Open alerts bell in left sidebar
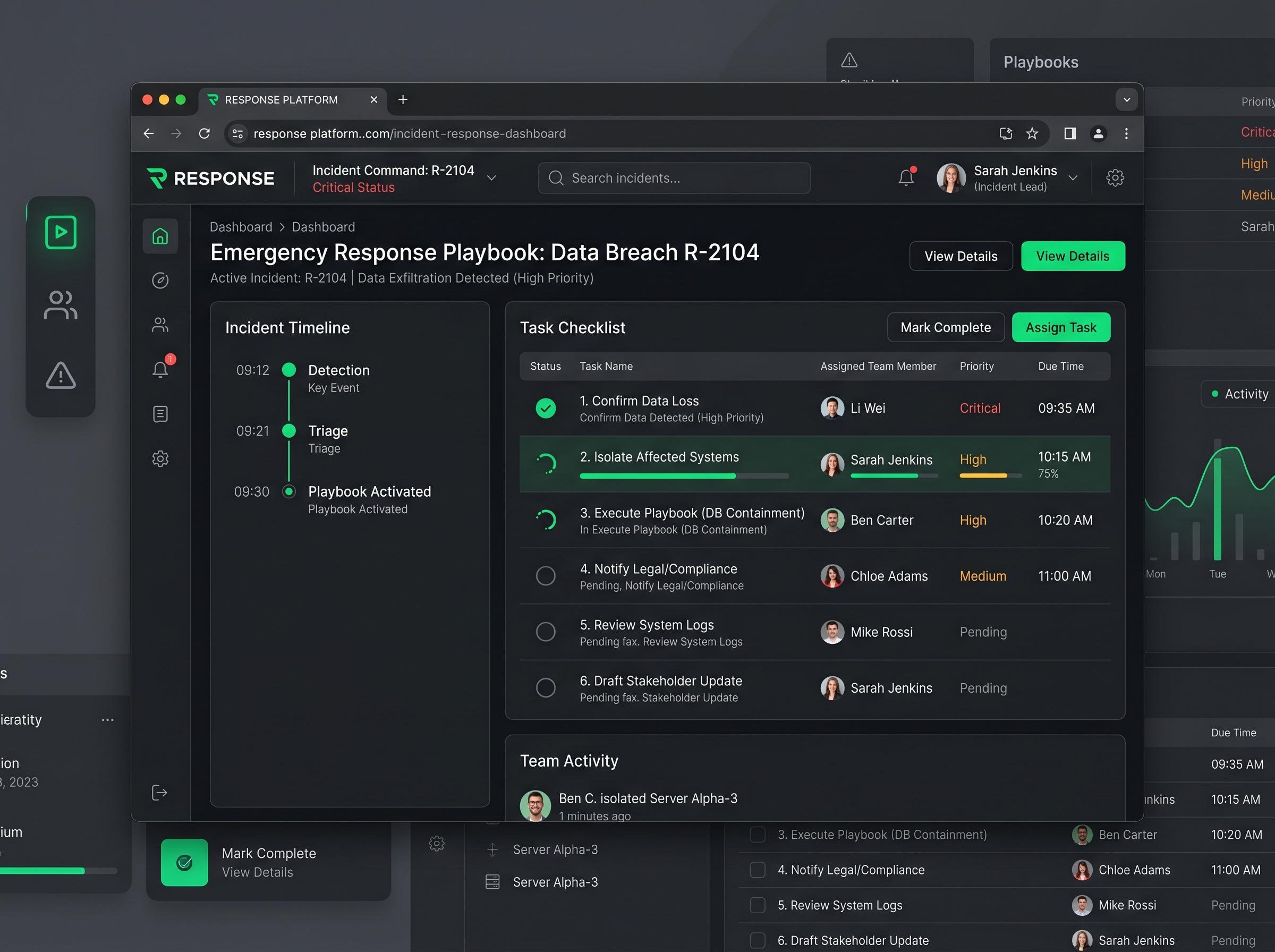1275x952 pixels. 160,369
